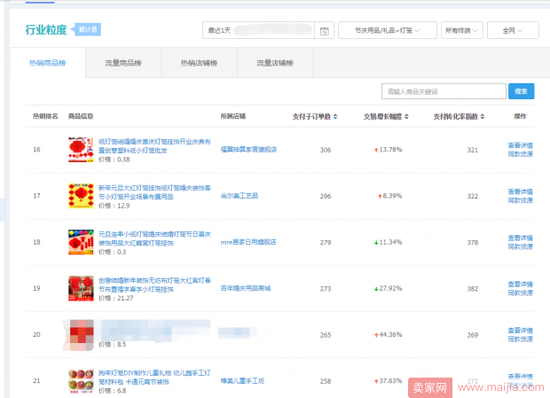The width and height of the screenshot is (550, 398).
Task: Open rank 16 product thumbnail
Action: coord(81,149)
